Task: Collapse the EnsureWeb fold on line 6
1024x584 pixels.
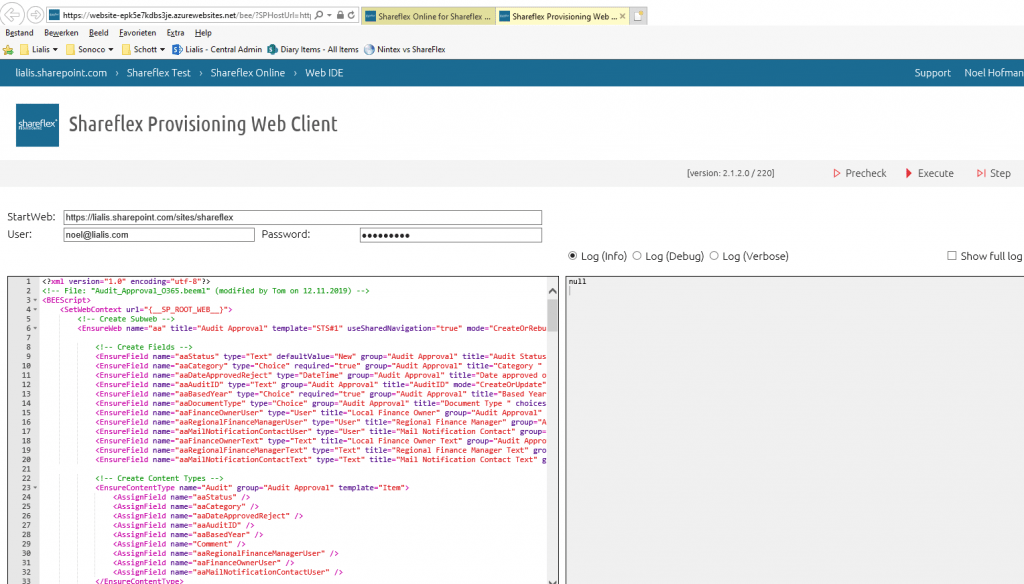Action: (x=35, y=329)
